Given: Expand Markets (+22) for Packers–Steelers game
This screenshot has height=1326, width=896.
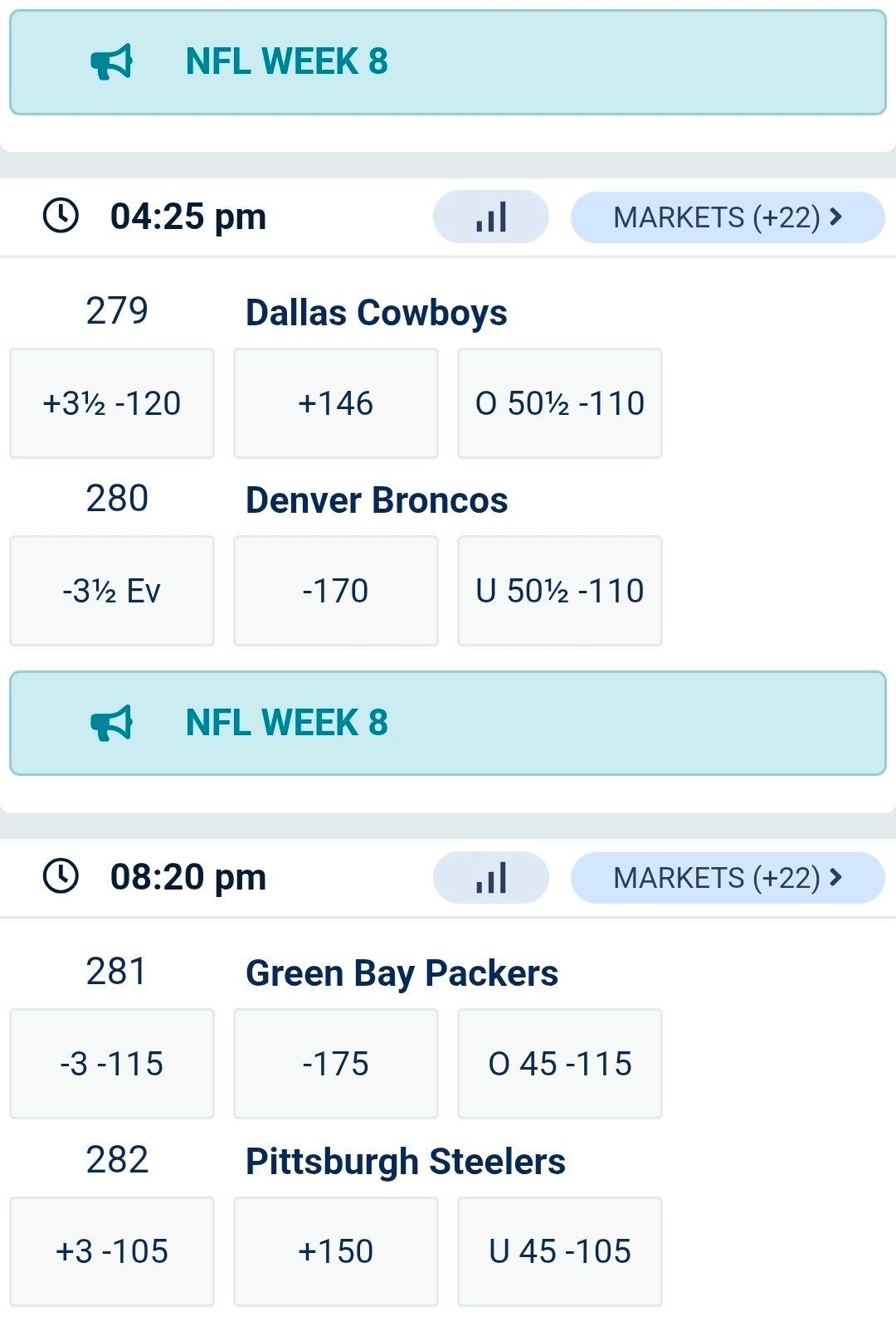Looking at the screenshot, I should (x=727, y=878).
